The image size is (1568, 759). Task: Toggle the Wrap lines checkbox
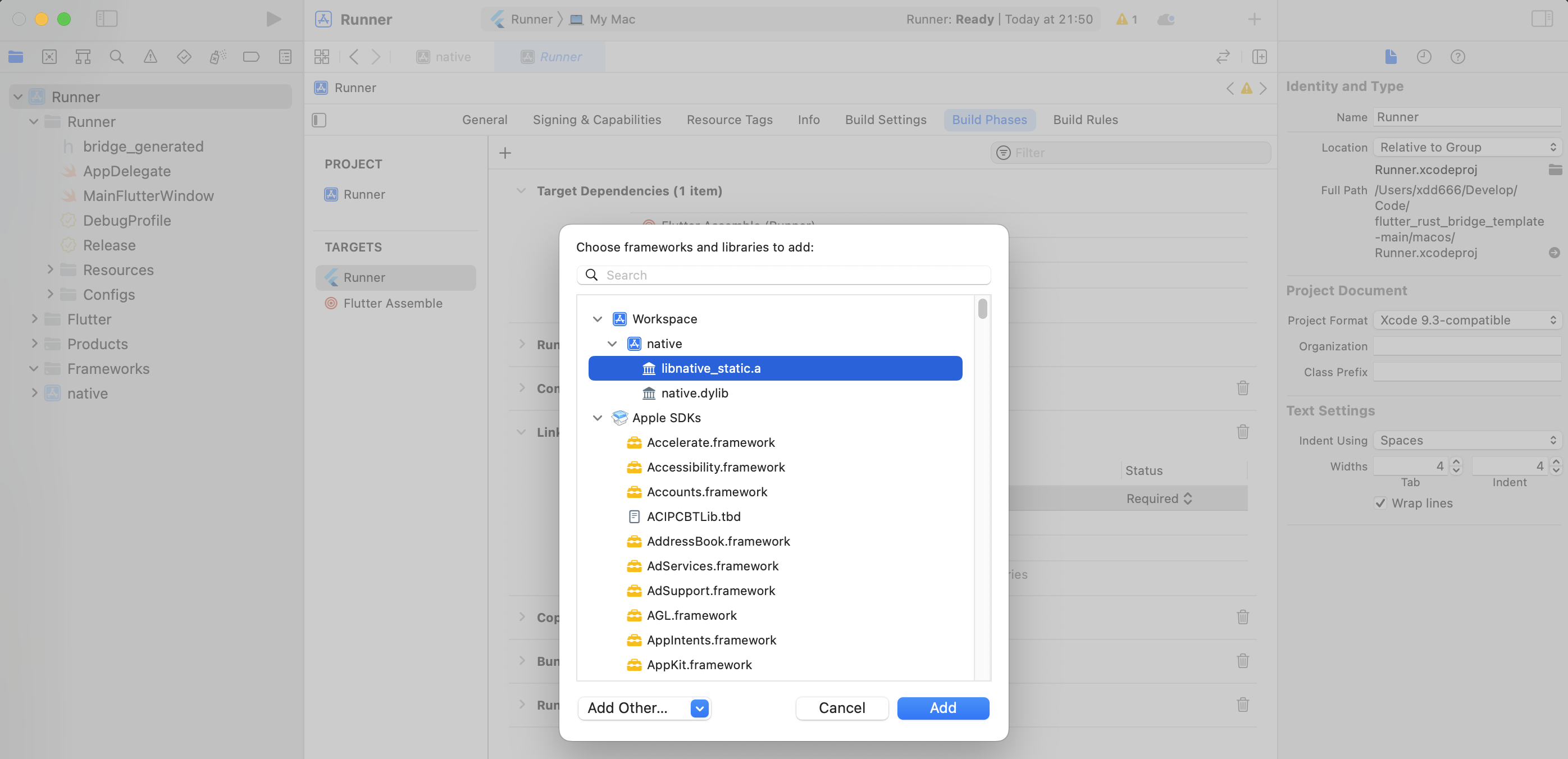pos(1380,503)
